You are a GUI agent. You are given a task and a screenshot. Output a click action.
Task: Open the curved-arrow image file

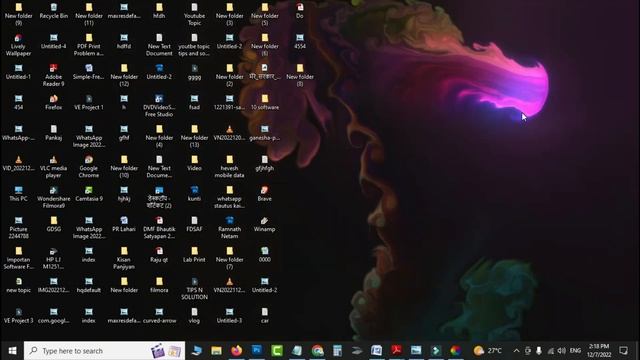tap(159, 316)
